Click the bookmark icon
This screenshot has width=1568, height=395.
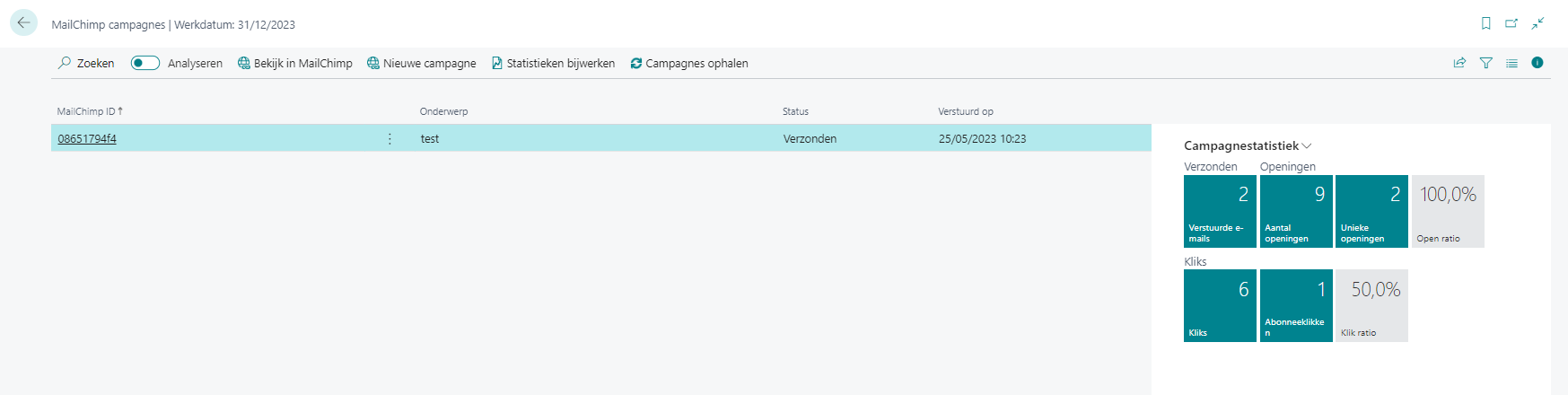(1486, 23)
